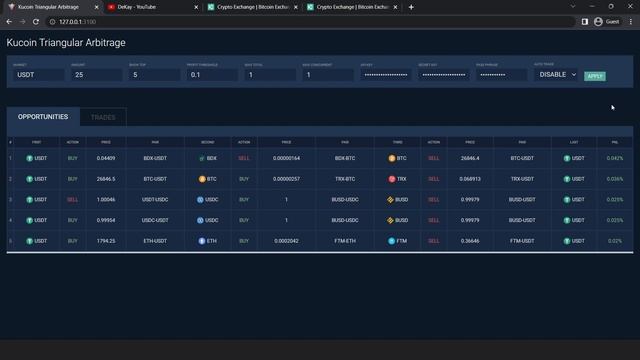
Task: Click the BUSD coin icon in the USDC-USDT row
Action: click(x=390, y=220)
